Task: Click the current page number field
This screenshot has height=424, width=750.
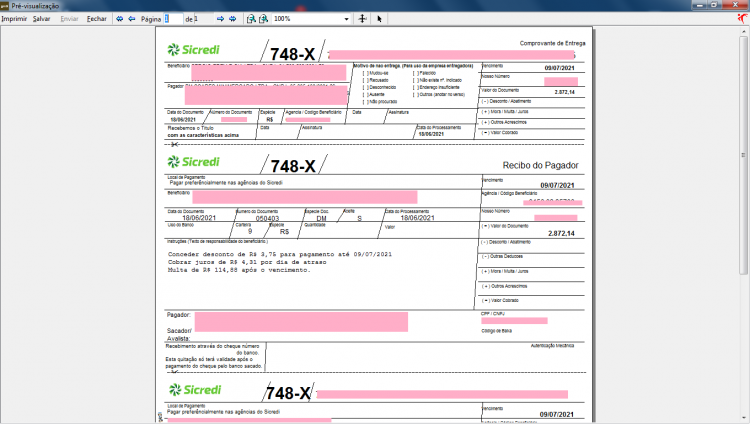Action: [173, 19]
